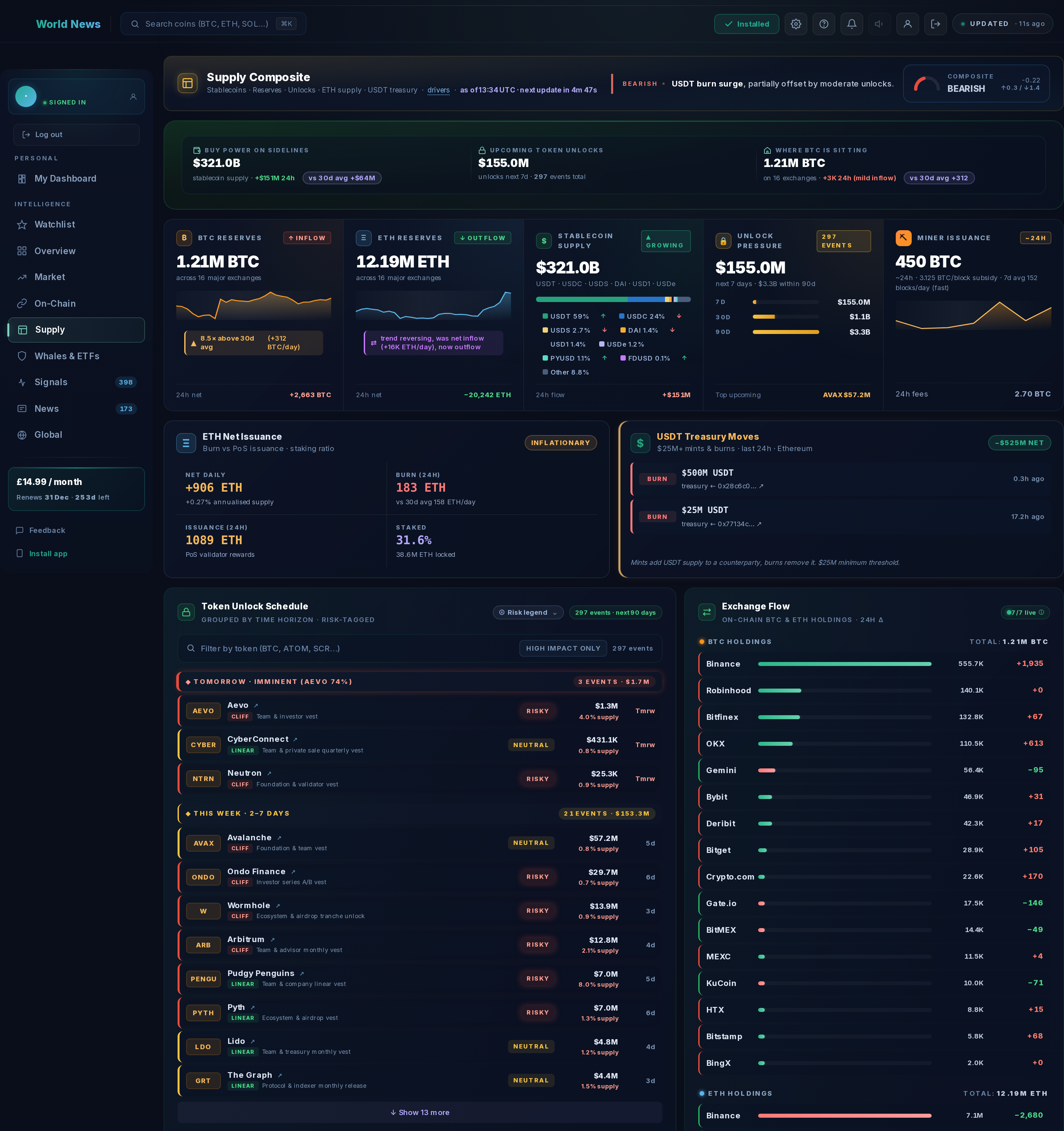The width and height of the screenshot is (1064, 1131).
Task: Click the USDT Treasury Moves dollar icon
Action: (640, 443)
